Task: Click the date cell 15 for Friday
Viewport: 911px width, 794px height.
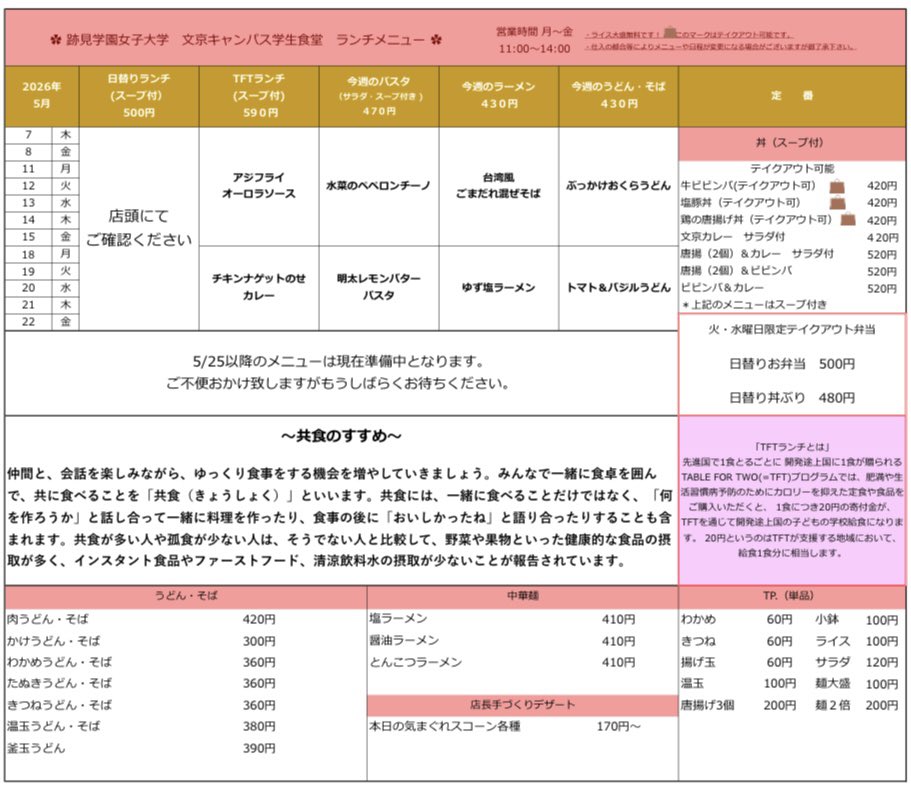Action: [28, 237]
